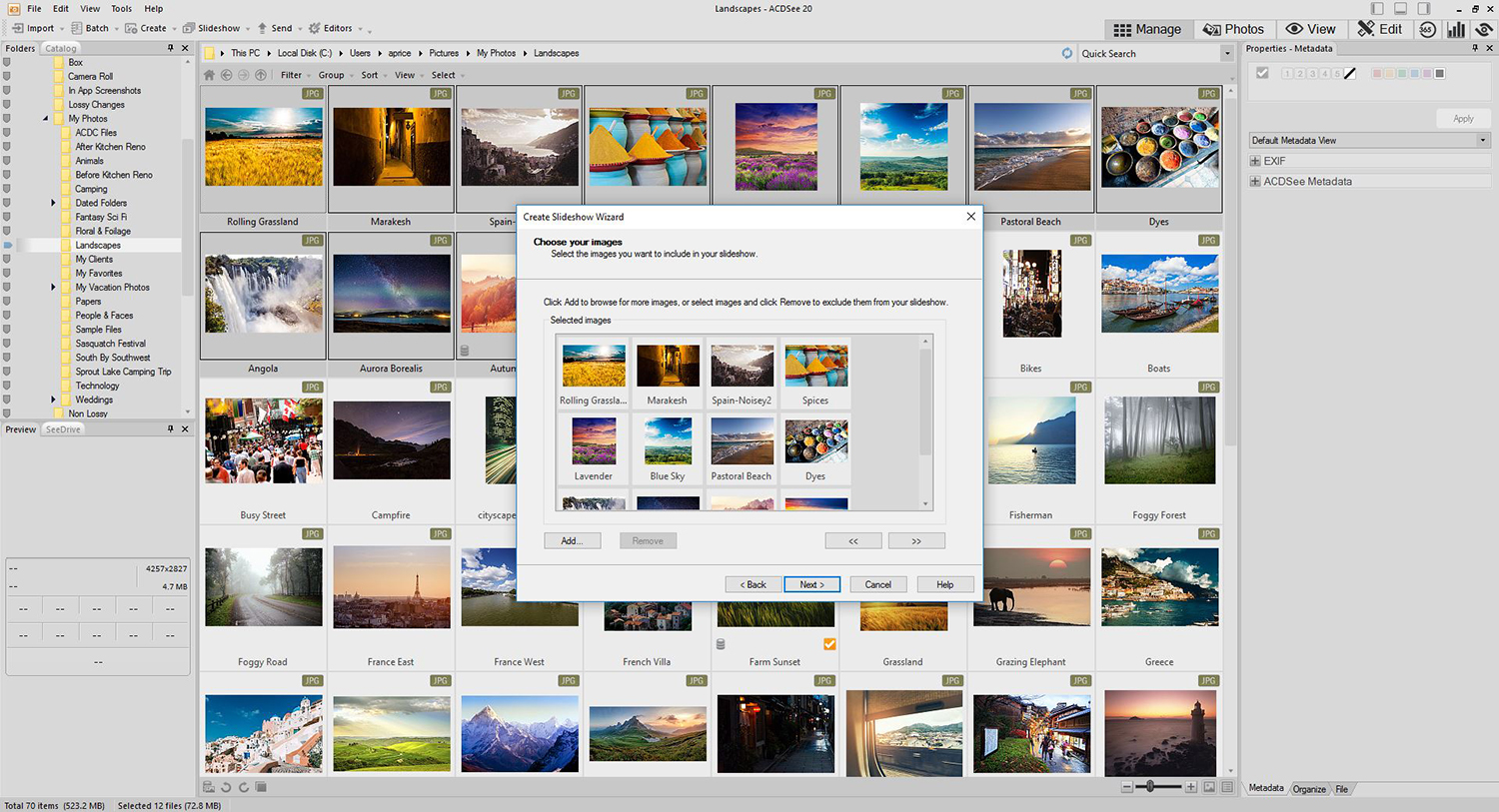Image resolution: width=1499 pixels, height=812 pixels.
Task: Apply the red color label swatch
Action: point(1377,73)
